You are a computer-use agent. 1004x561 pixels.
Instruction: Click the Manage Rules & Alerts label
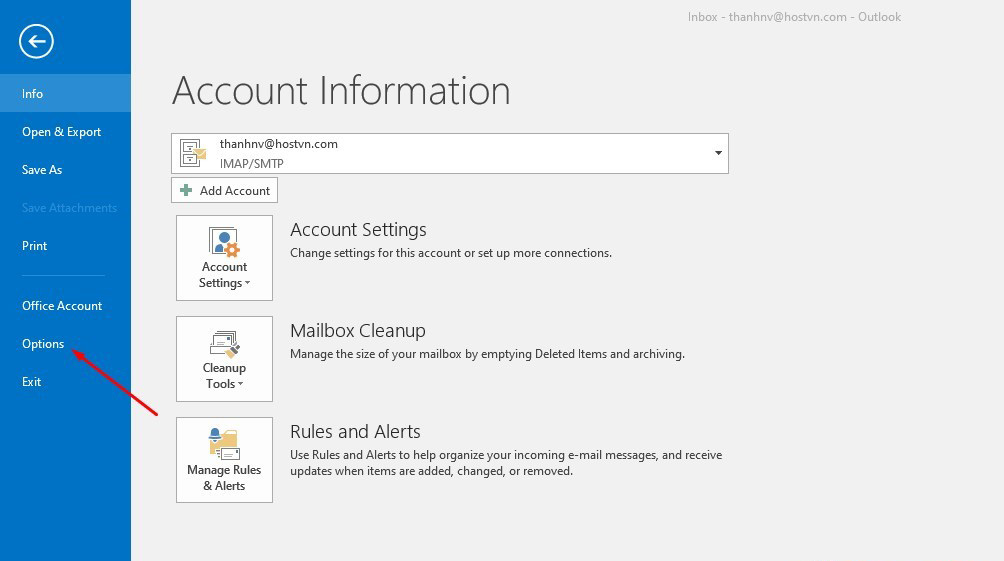[x=224, y=478]
